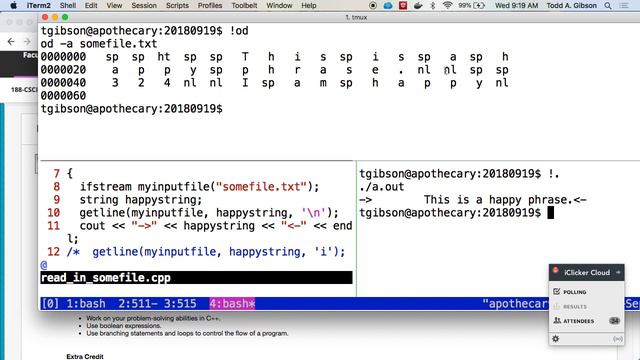The width and height of the screenshot is (640, 360).
Task: Click the 0000040 offset in od output
Action: (63, 83)
